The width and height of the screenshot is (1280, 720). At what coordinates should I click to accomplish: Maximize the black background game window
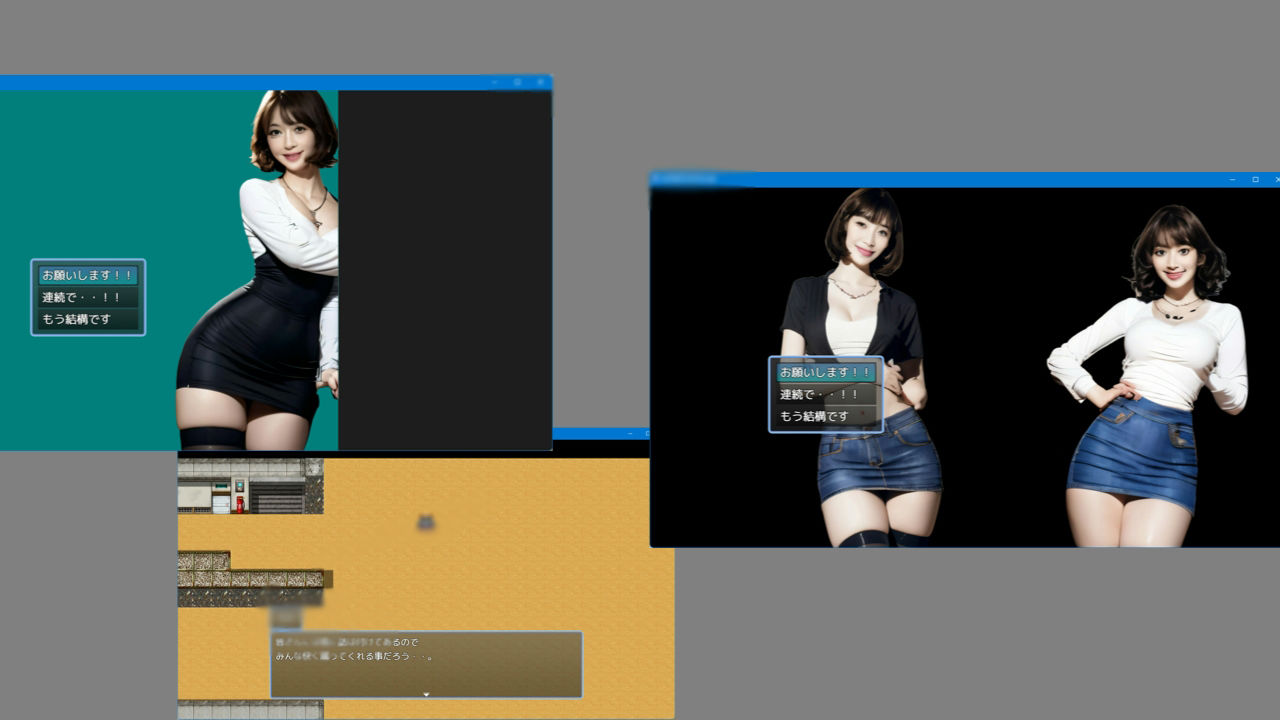1255,180
